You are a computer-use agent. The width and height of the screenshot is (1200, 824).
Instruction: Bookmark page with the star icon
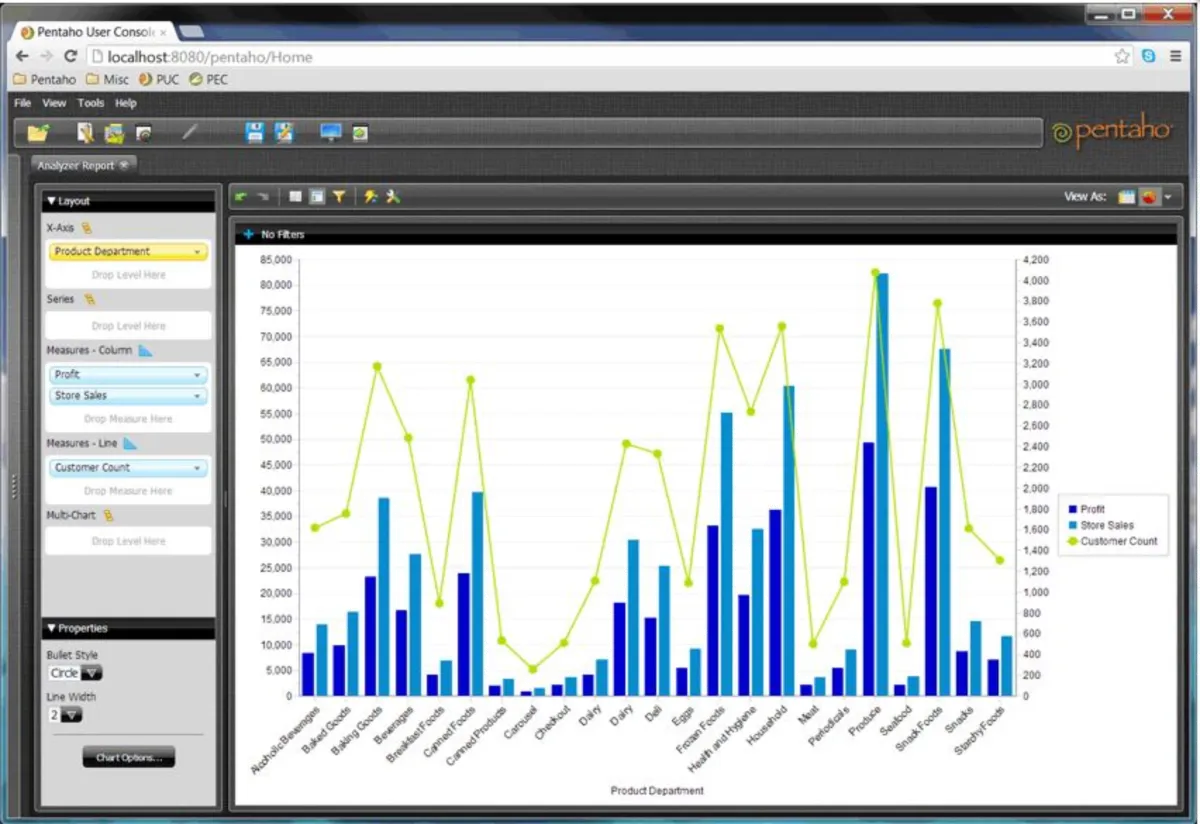point(1122,57)
